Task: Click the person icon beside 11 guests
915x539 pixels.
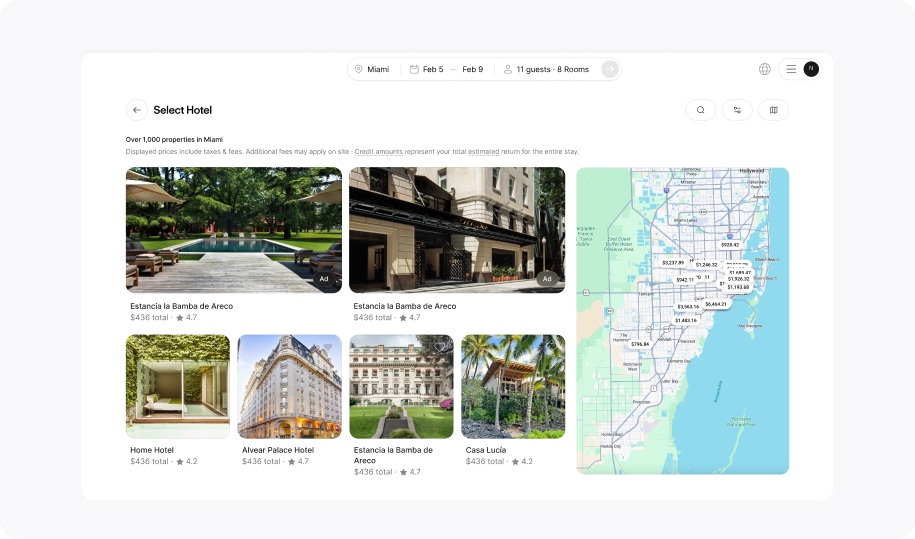Action: click(508, 69)
